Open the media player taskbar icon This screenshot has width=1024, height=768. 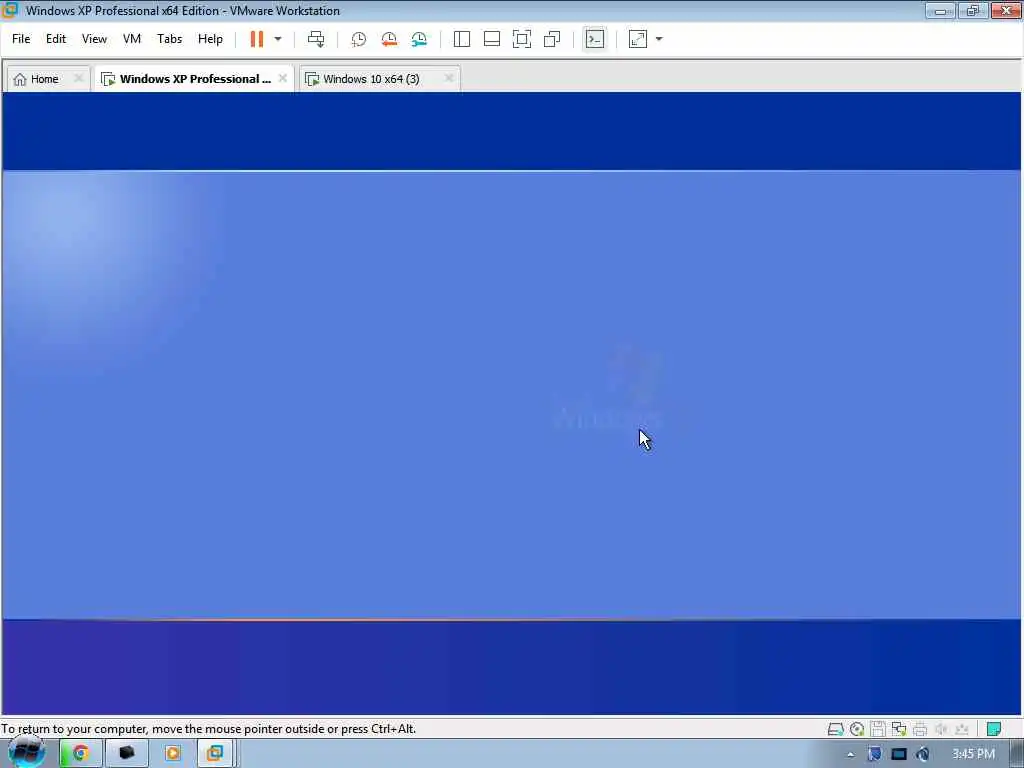172,754
